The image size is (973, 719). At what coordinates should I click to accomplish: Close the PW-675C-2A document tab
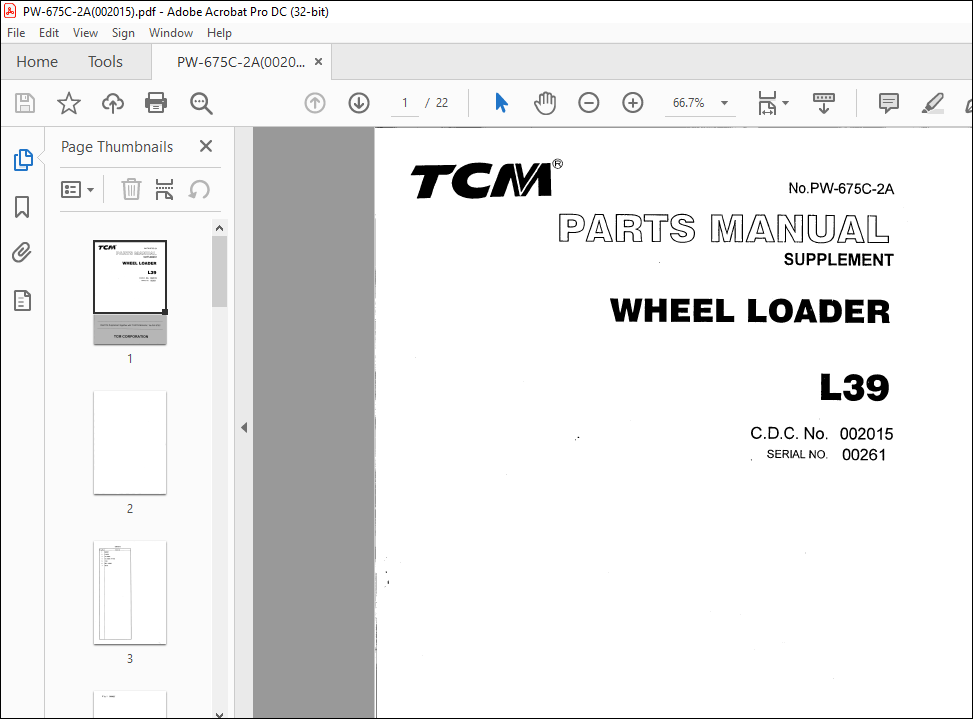(318, 61)
